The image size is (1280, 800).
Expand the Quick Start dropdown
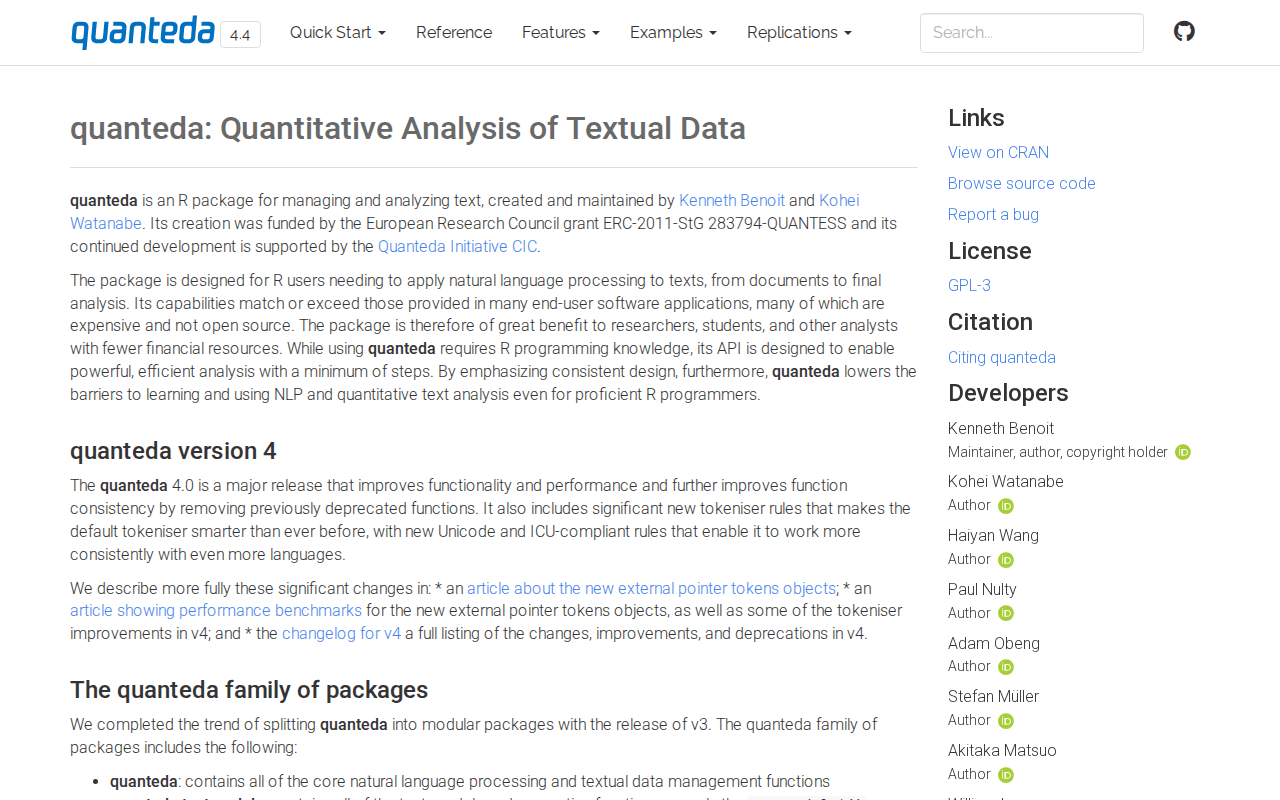click(338, 32)
